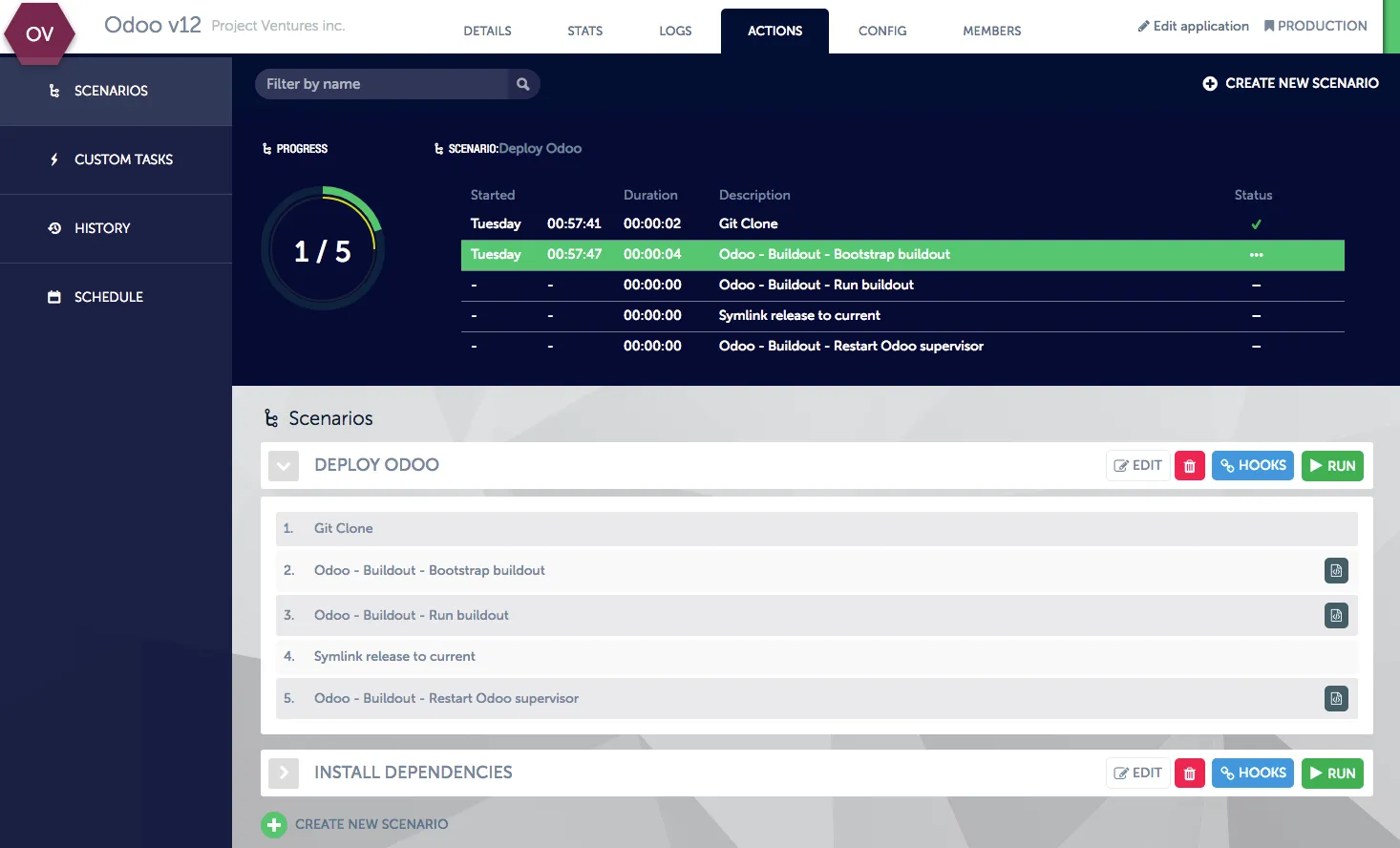Collapse the Deploy Odoo scenario

[x=284, y=466]
